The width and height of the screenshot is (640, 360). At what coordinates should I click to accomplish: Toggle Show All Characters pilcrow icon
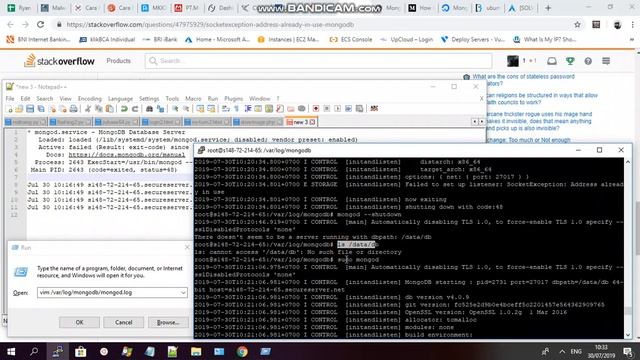pyautogui.click(x=236, y=109)
